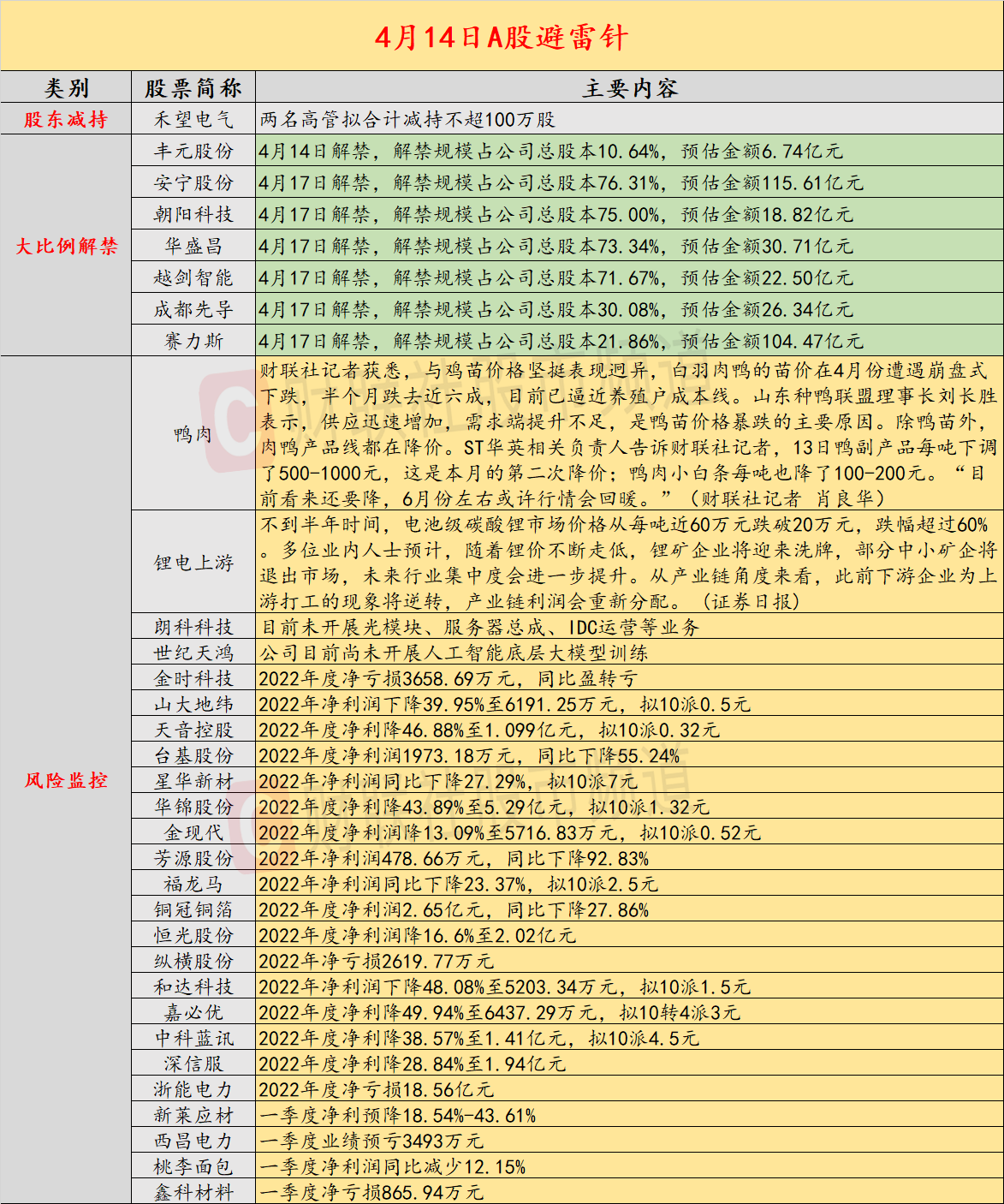
Task: Click the stock name 赛力斯
Action: click(193, 342)
